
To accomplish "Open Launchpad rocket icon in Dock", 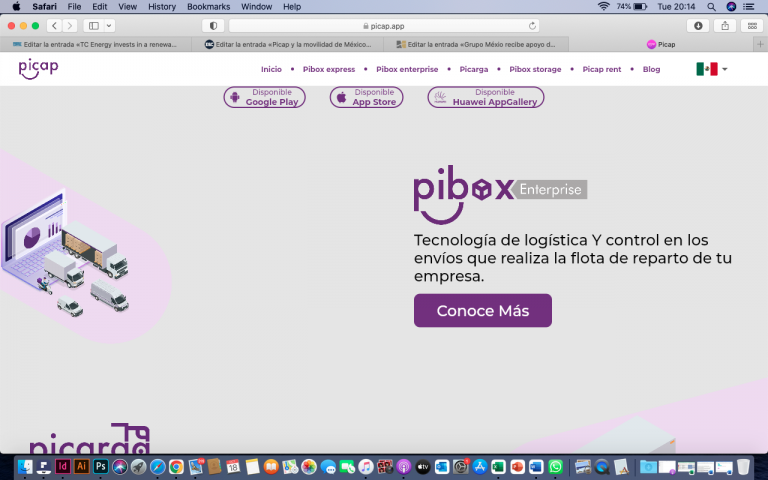I will 139,467.
